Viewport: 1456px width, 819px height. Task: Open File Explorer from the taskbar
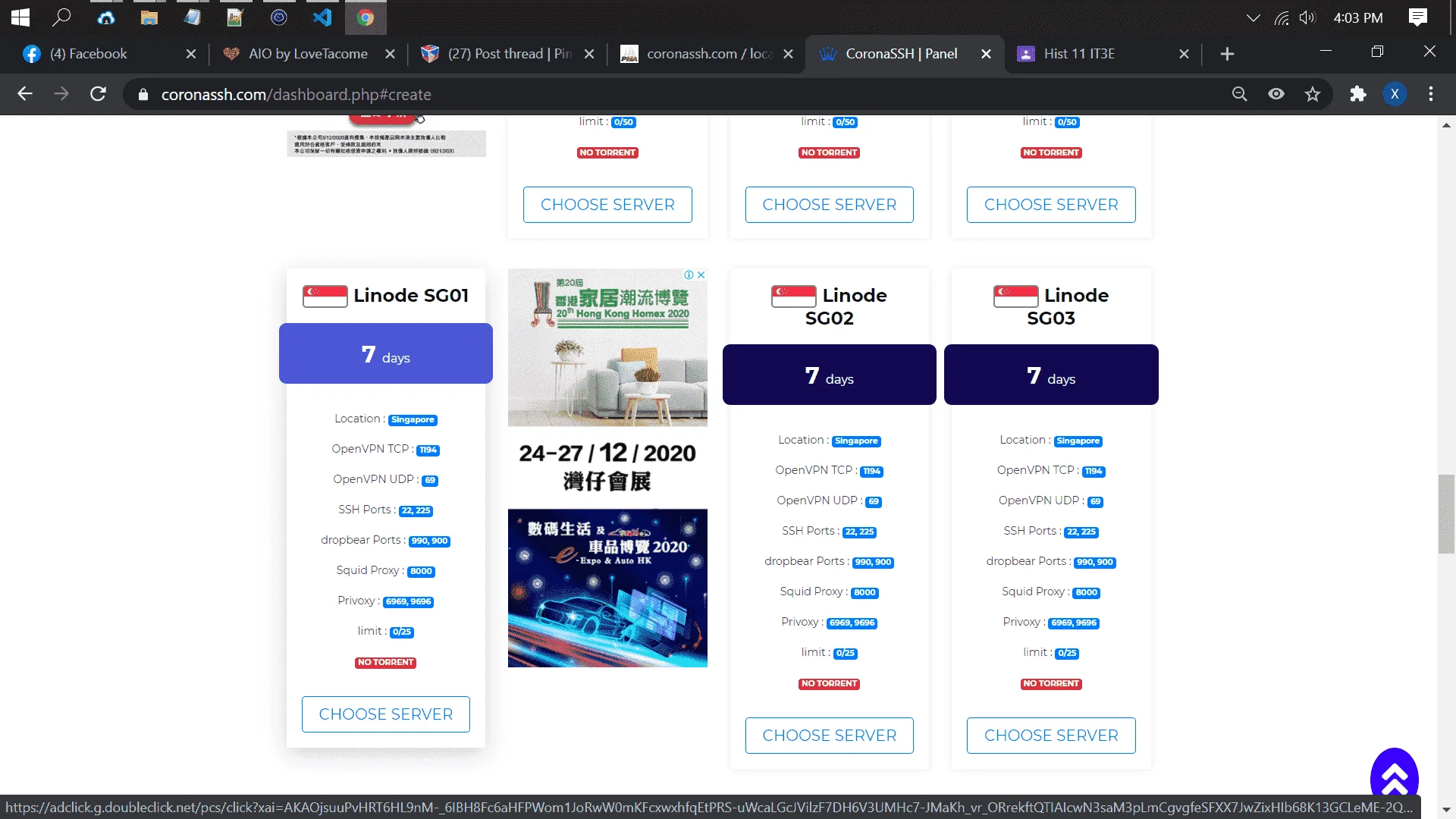point(149,17)
